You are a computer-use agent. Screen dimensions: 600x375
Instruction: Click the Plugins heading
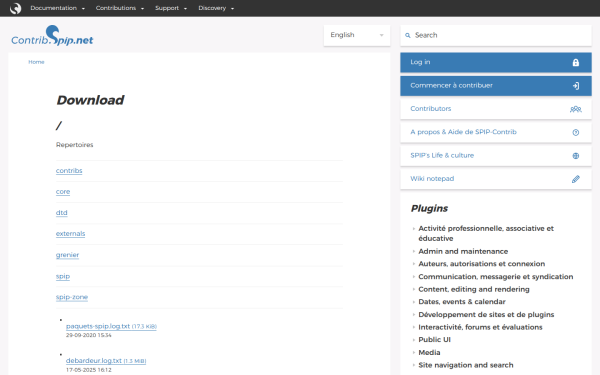click(429, 209)
